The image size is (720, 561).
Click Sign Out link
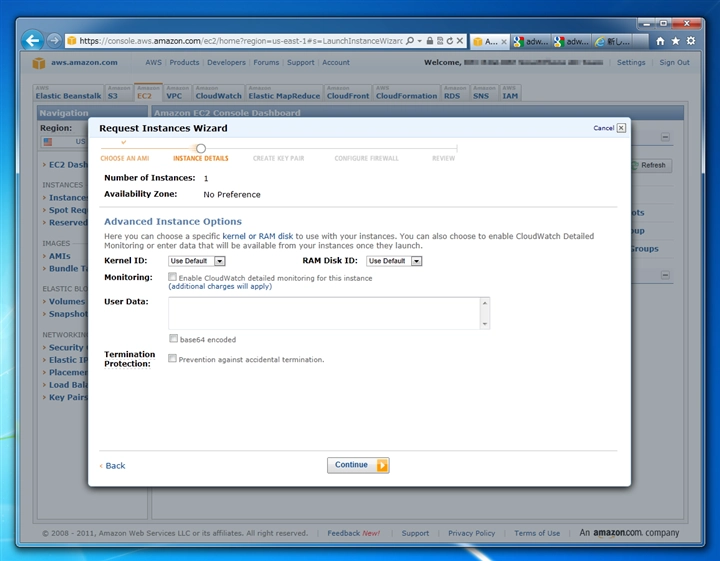[674, 62]
